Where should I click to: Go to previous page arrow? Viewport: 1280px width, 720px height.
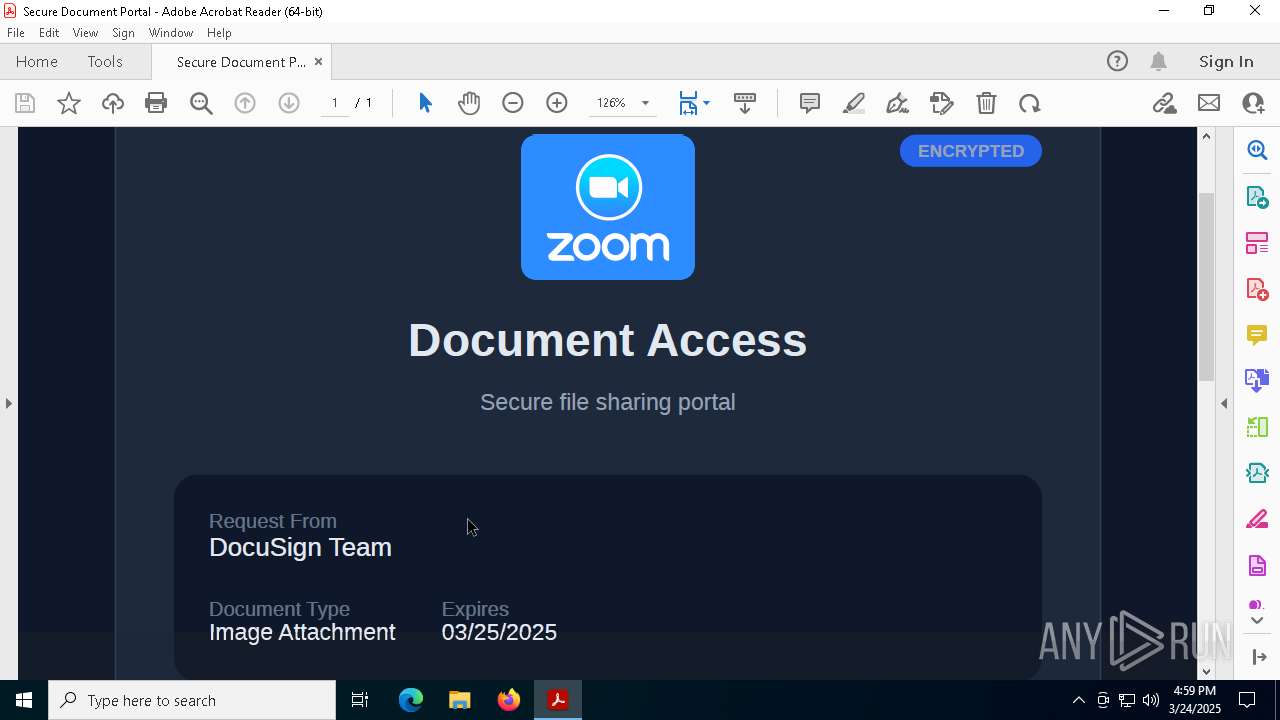click(x=245, y=103)
